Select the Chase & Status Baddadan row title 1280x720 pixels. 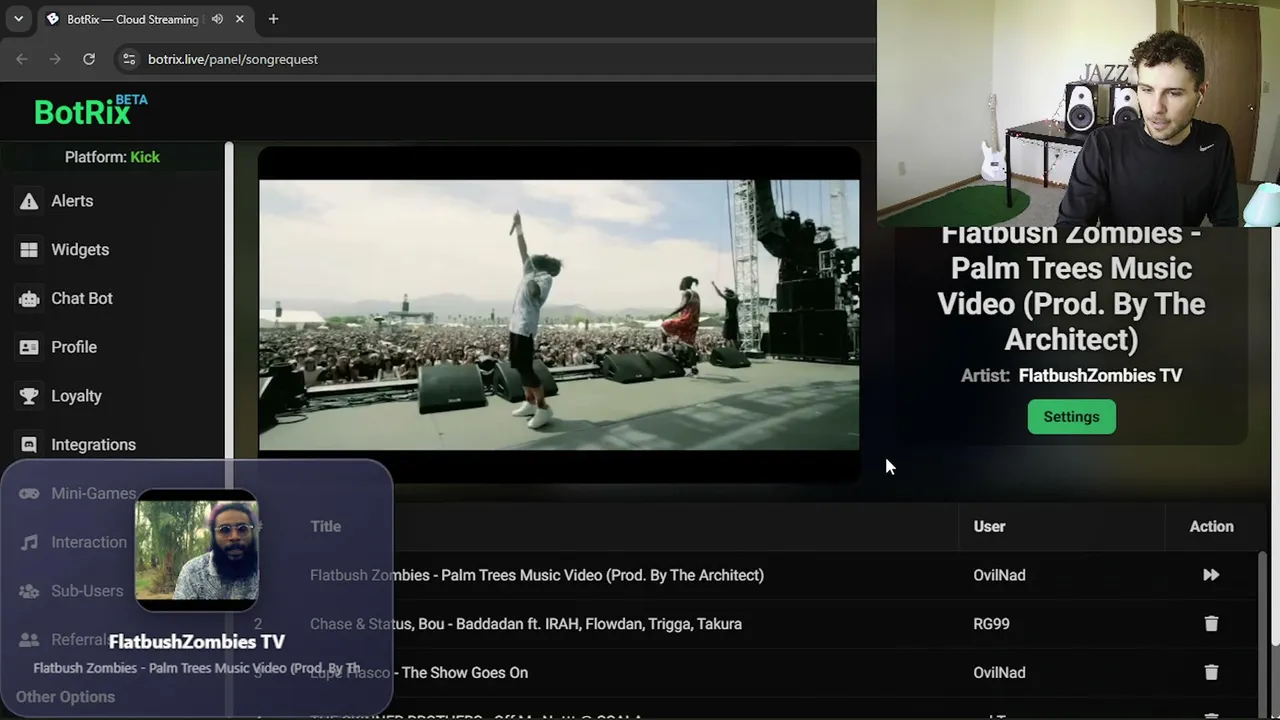click(526, 624)
